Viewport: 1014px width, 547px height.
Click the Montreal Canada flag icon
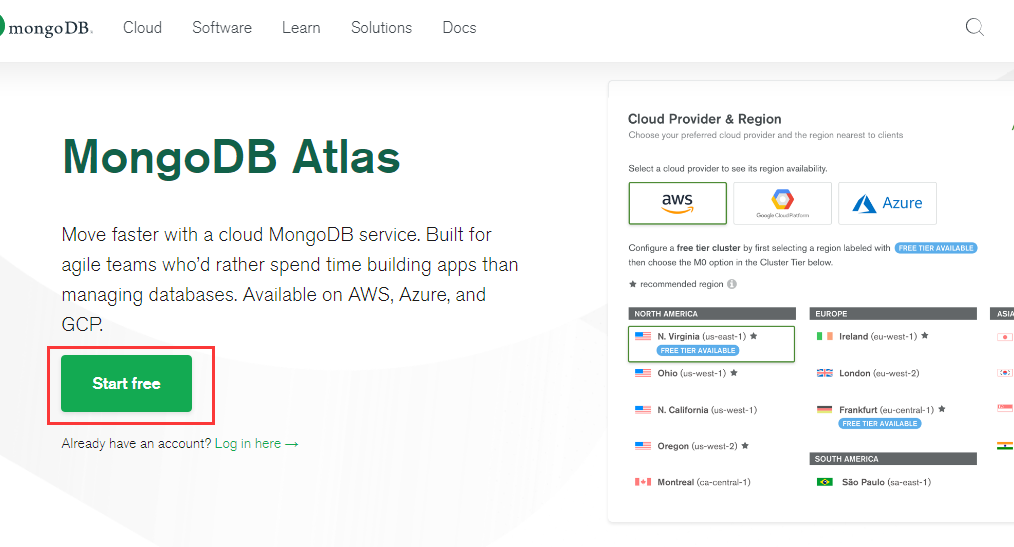(643, 482)
